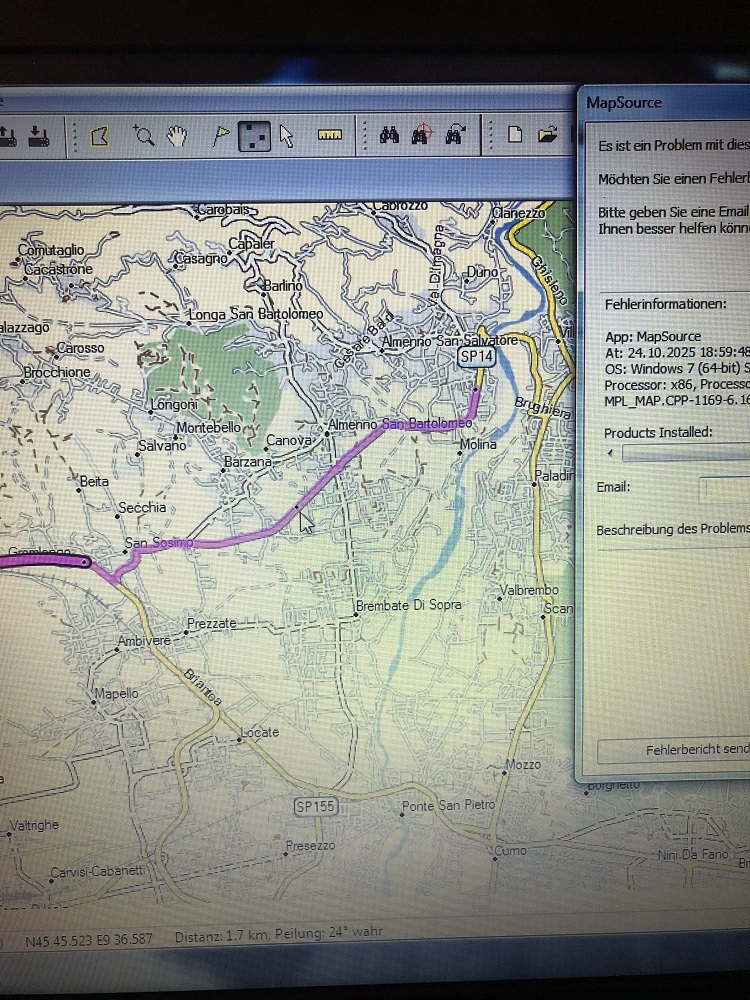Open Find Places with first binoculars icon
Image resolution: width=750 pixels, height=1000 pixels.
389,135
